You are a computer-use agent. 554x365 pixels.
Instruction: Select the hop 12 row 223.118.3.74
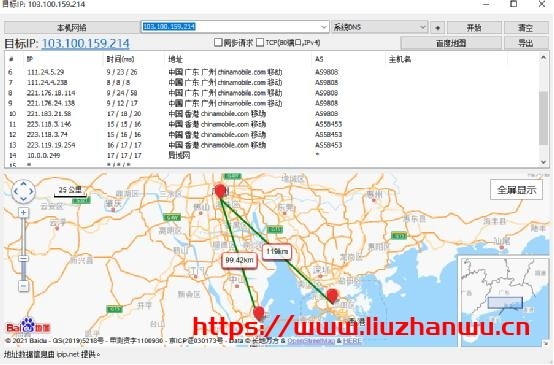[271, 135]
